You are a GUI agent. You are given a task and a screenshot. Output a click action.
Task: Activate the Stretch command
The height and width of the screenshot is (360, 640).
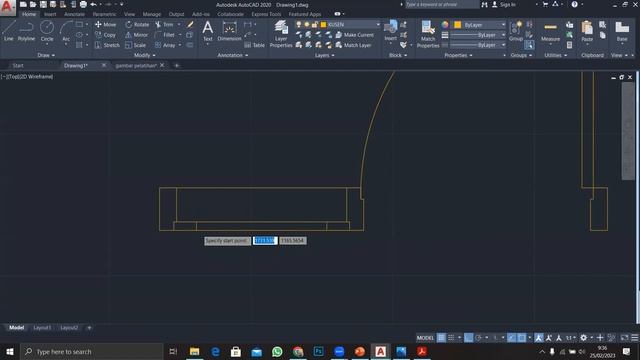107,45
